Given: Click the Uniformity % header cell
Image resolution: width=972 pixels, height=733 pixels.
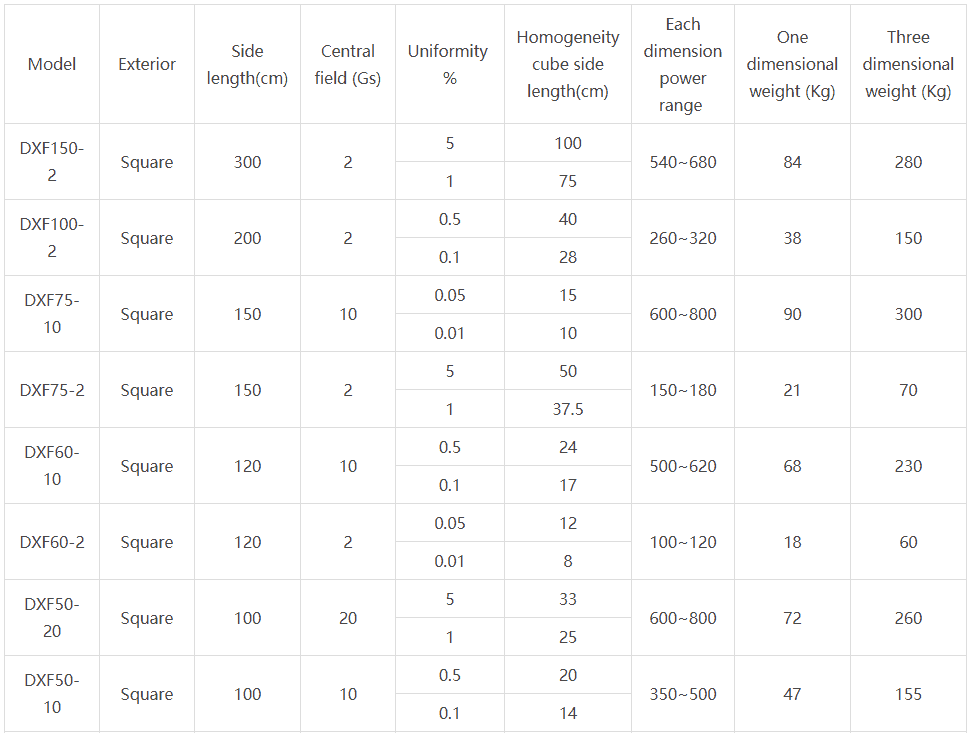Looking at the screenshot, I should click(x=449, y=64).
